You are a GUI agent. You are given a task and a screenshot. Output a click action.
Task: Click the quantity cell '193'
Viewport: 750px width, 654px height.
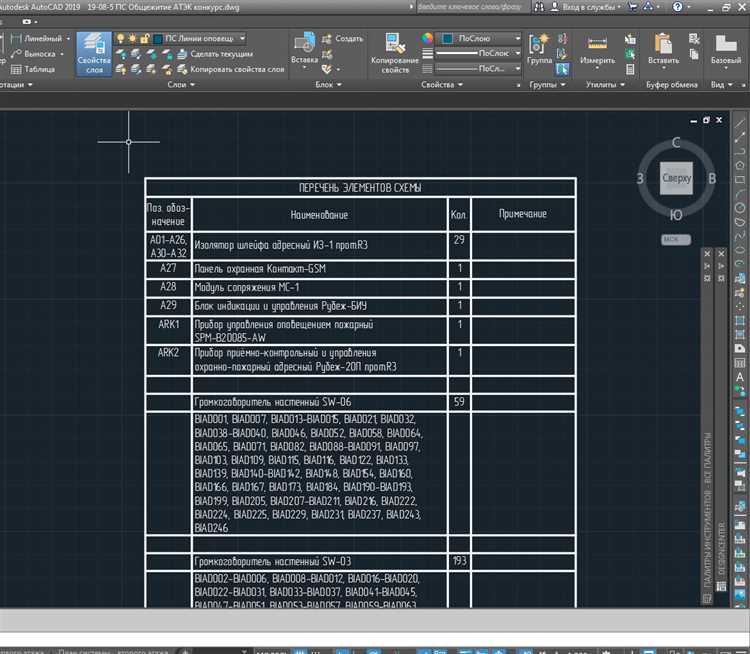[459, 561]
